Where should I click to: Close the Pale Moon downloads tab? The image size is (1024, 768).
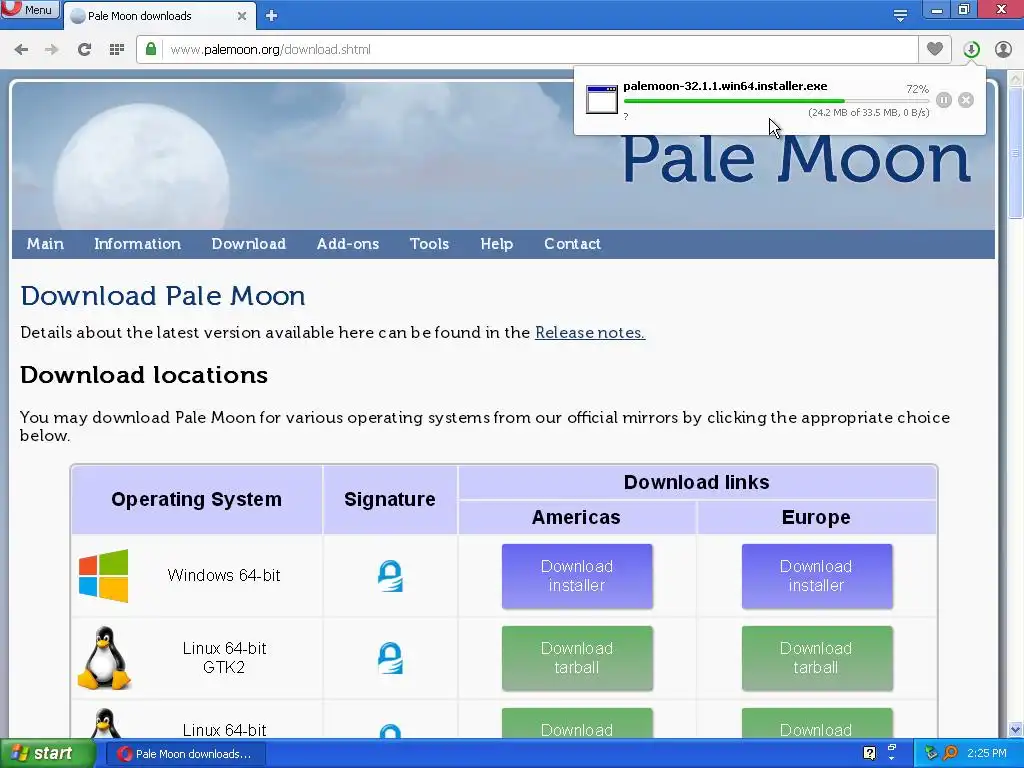[242, 16]
